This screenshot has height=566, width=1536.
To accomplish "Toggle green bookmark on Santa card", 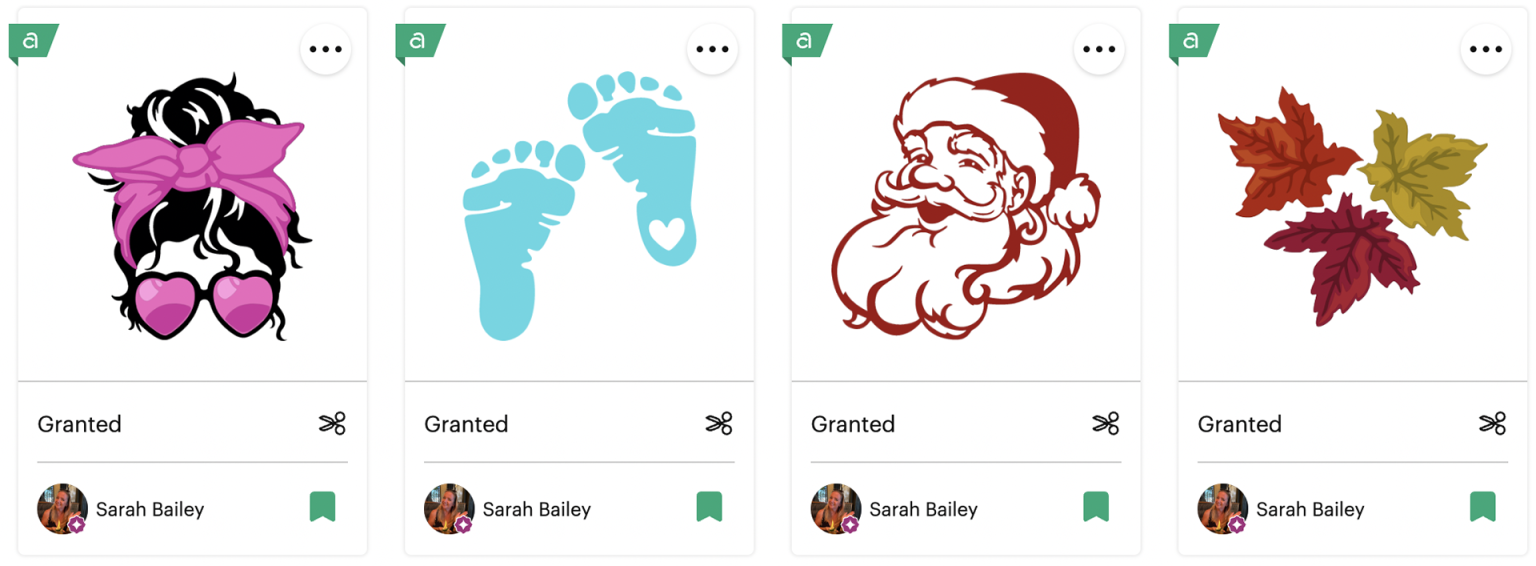I will [1096, 507].
